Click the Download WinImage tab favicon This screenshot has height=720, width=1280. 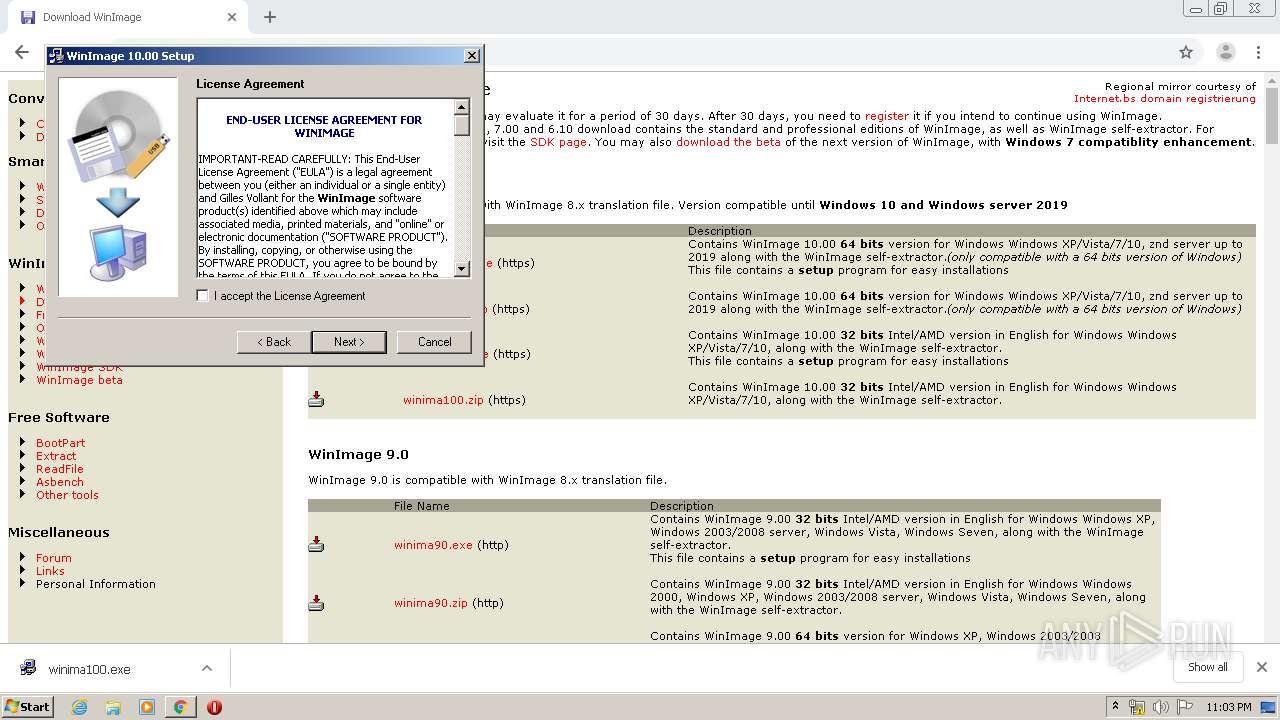(28, 17)
